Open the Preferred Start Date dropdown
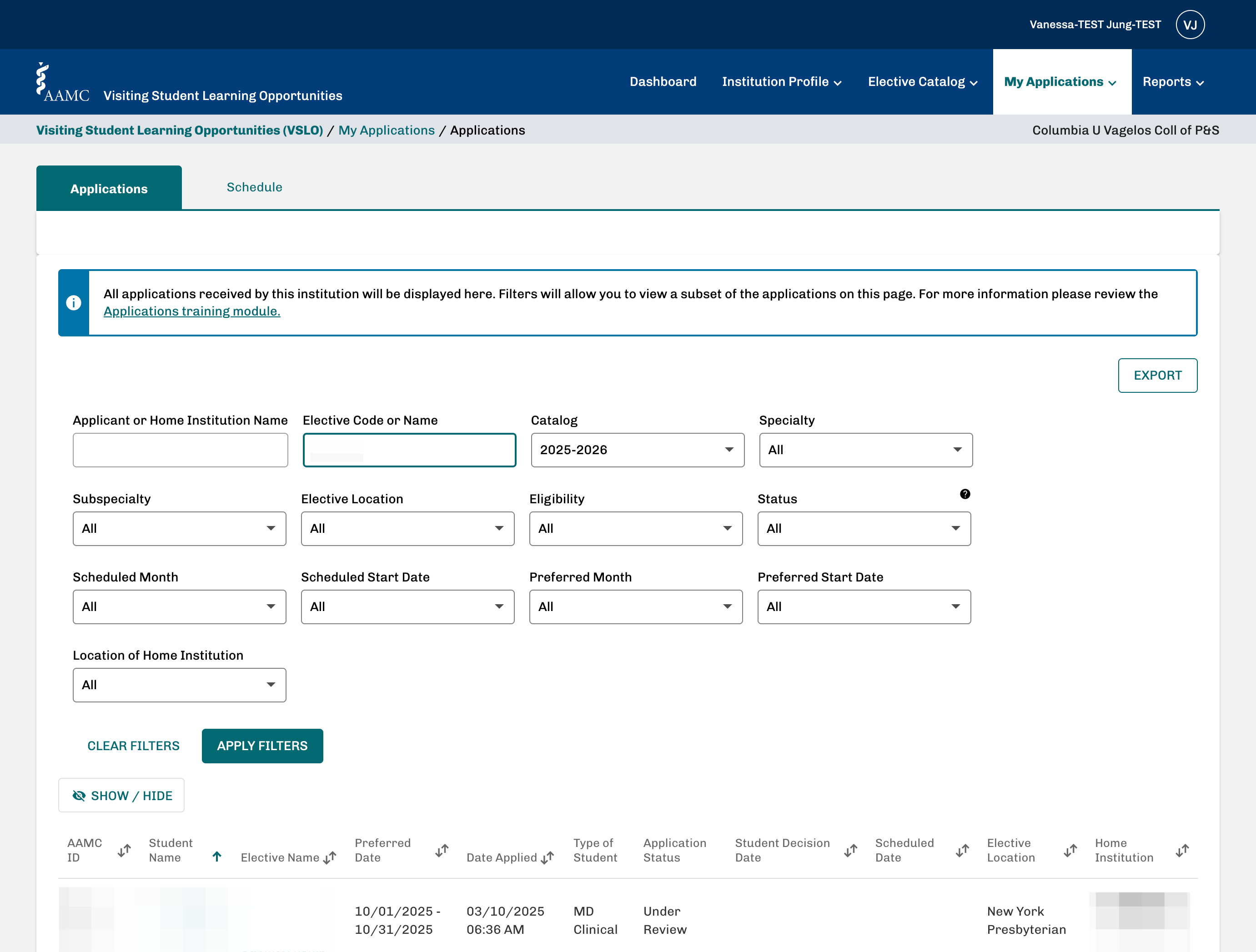The image size is (1256, 952). pyautogui.click(x=864, y=607)
